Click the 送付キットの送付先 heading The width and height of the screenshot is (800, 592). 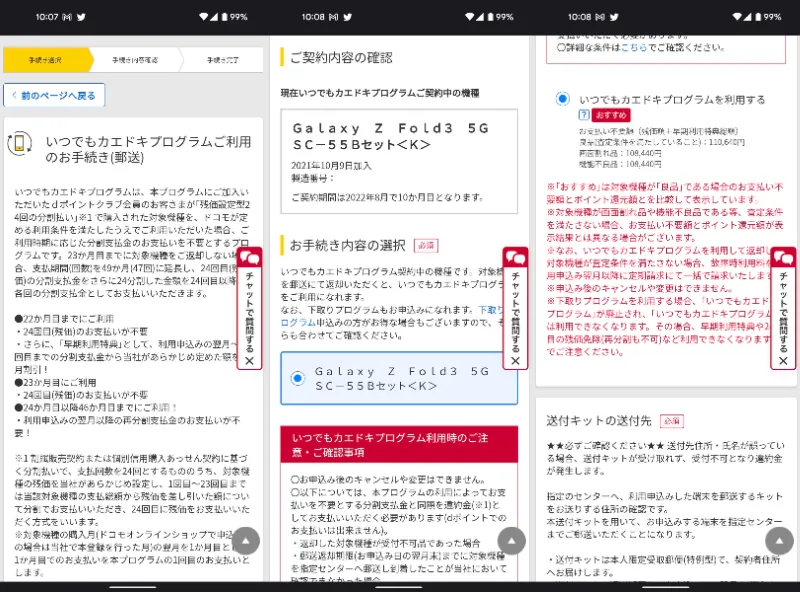[599, 421]
